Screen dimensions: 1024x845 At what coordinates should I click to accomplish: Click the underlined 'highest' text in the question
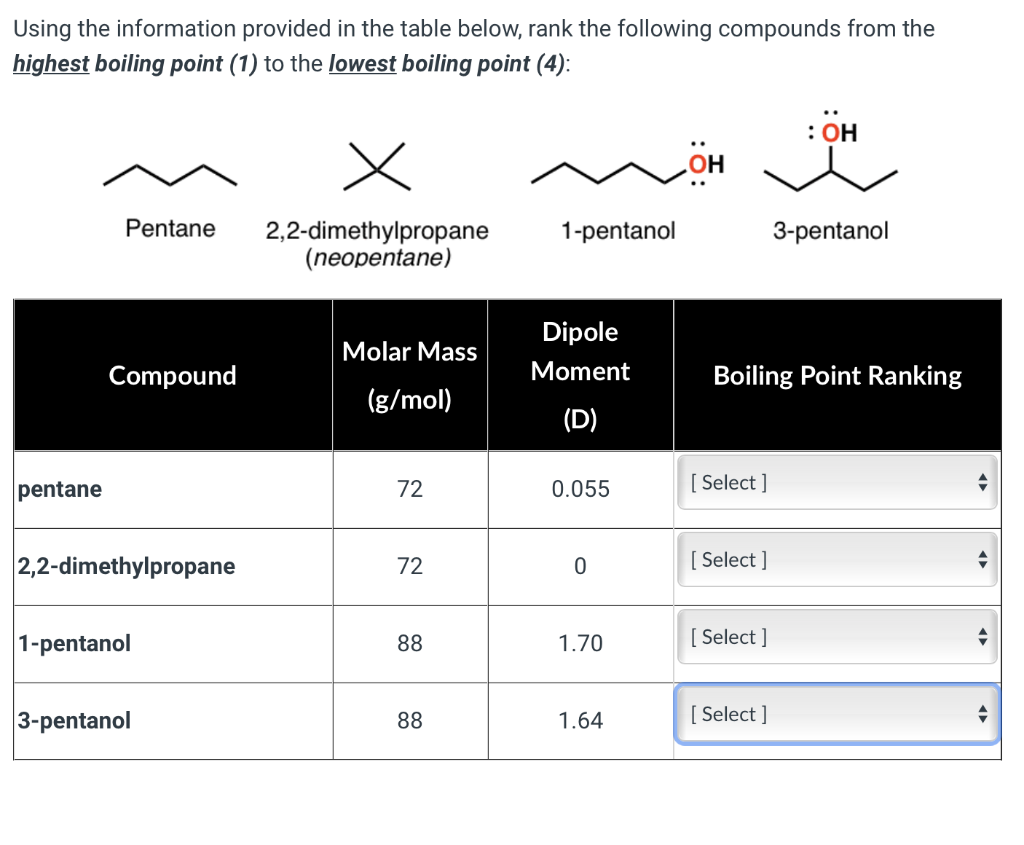[51, 63]
